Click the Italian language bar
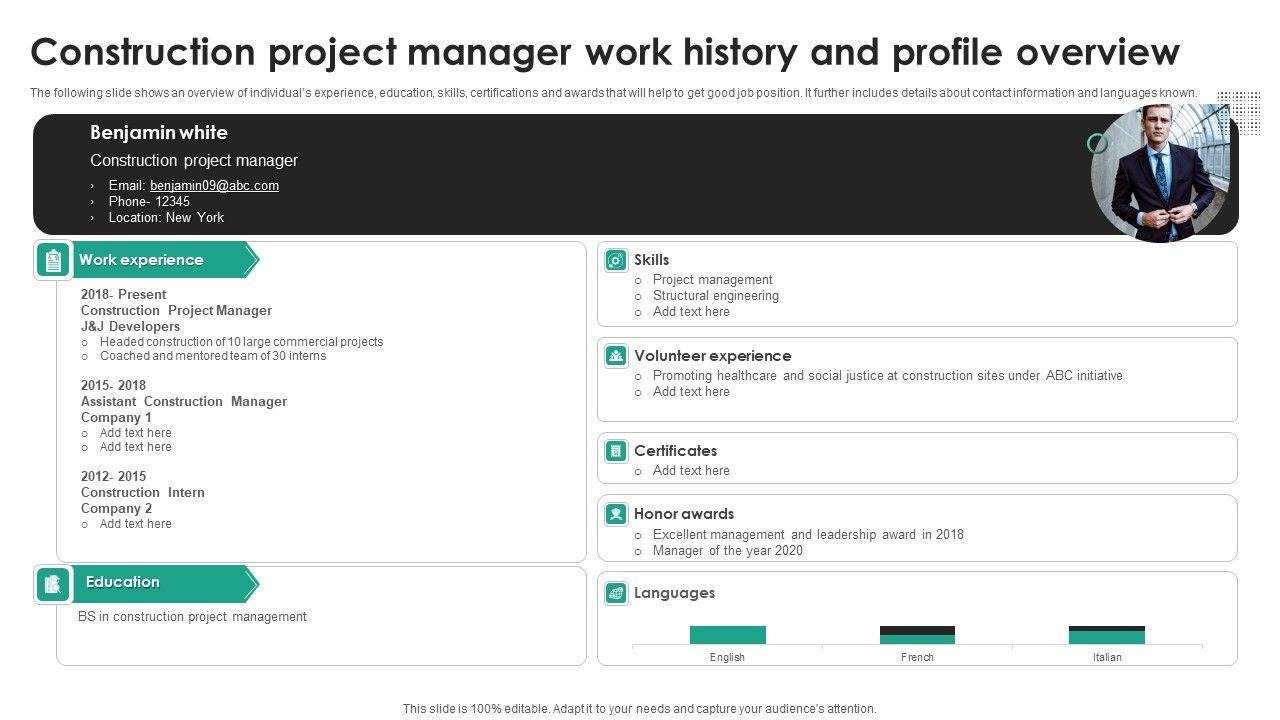This screenshot has height=720, width=1280. [1107, 635]
